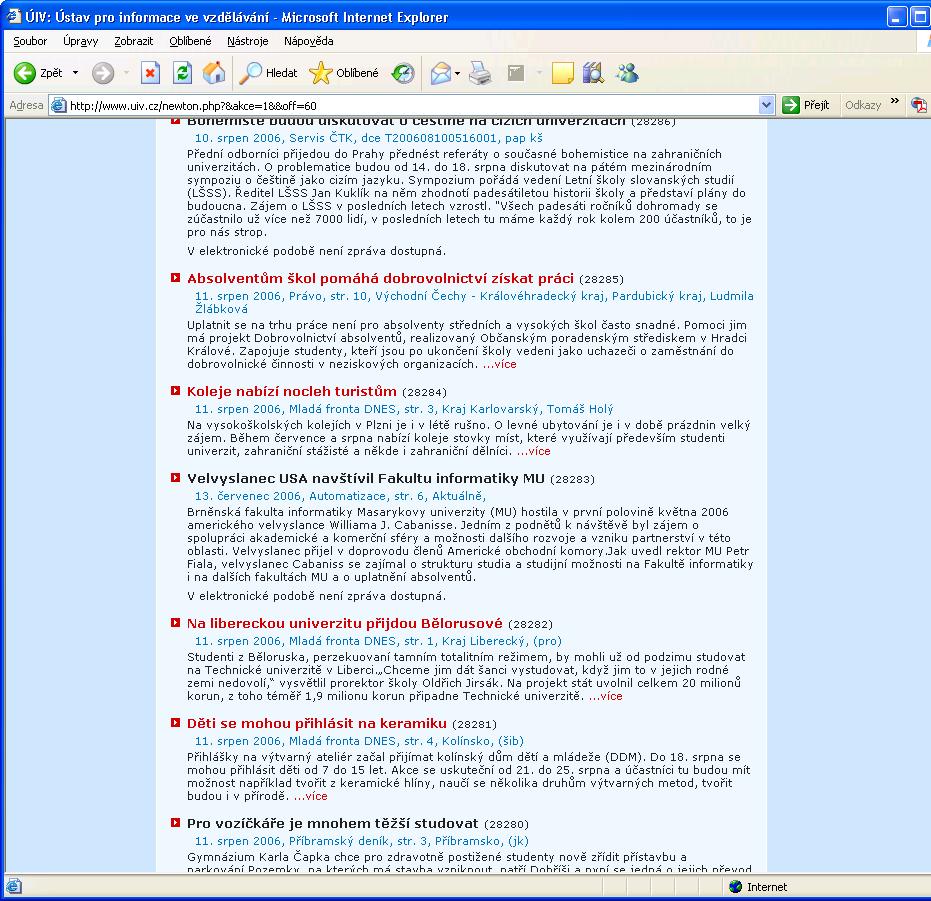The height and width of the screenshot is (901, 931).
Task: Open the Nástroje menu
Action: 248,41
